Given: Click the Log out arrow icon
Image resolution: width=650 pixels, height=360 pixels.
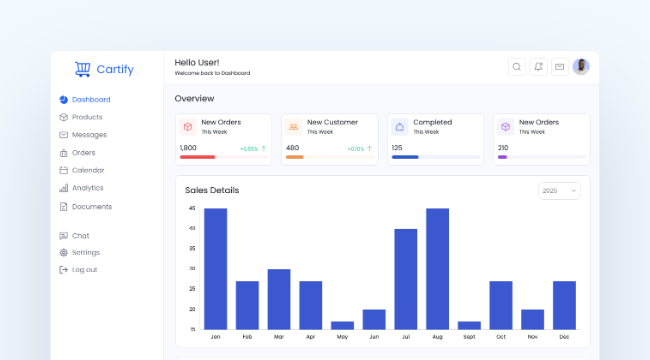Looking at the screenshot, I should pos(63,270).
